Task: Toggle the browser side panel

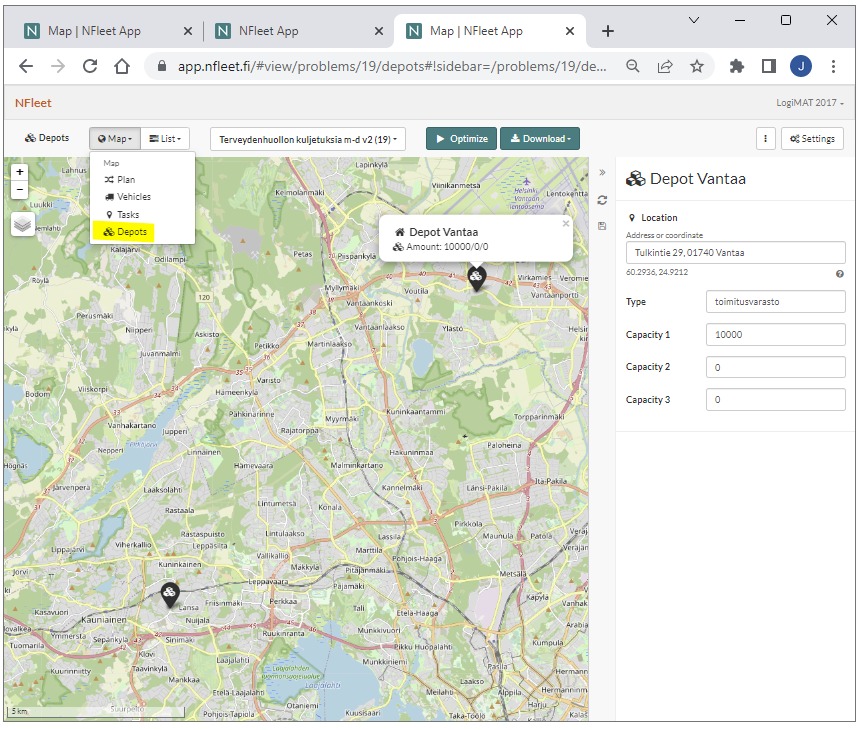Action: click(769, 67)
